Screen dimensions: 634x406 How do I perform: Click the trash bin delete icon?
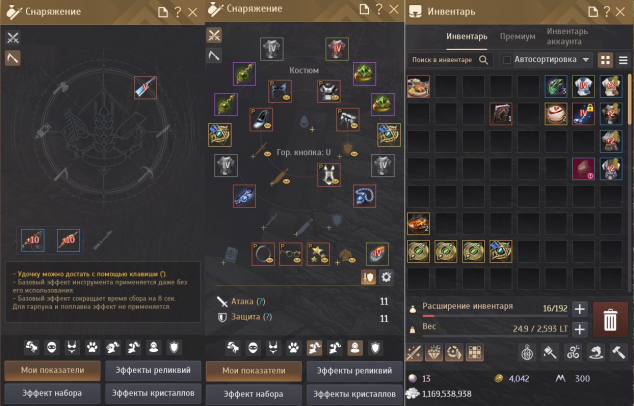click(x=610, y=320)
